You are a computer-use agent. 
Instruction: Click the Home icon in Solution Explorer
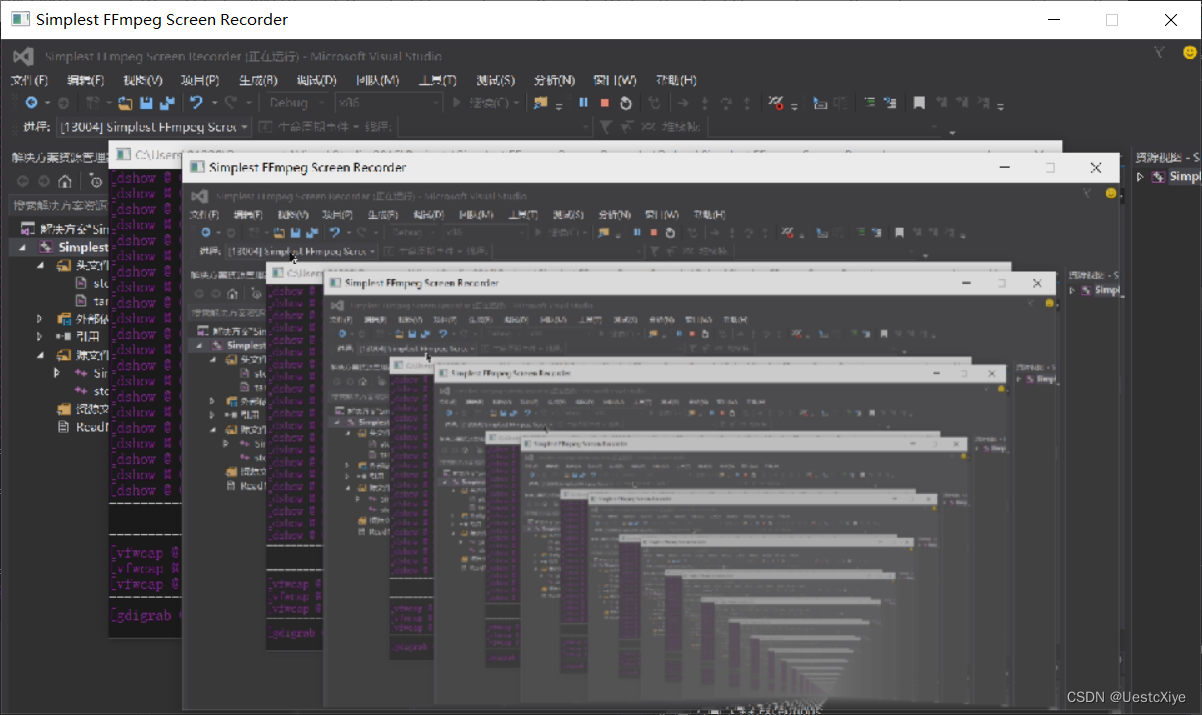pos(65,181)
